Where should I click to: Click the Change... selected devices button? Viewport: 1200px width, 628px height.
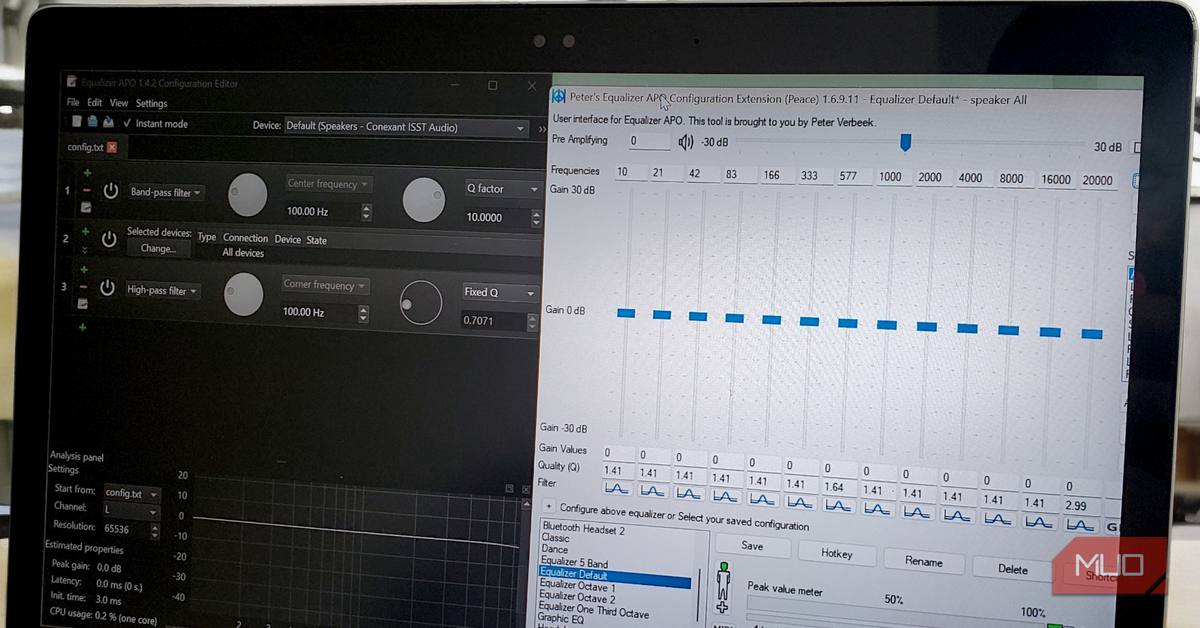158,248
